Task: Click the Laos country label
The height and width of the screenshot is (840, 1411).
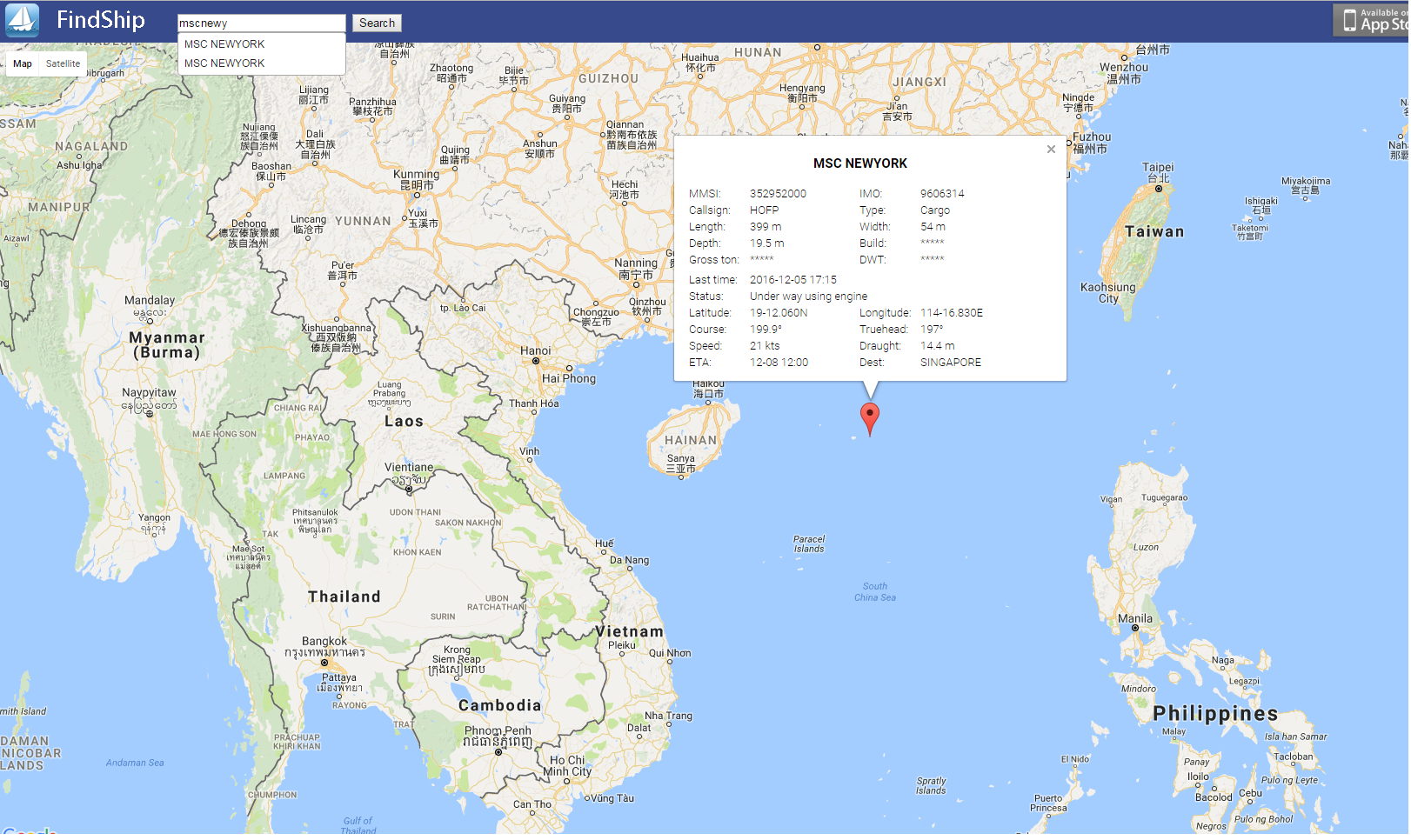Action: (x=404, y=422)
